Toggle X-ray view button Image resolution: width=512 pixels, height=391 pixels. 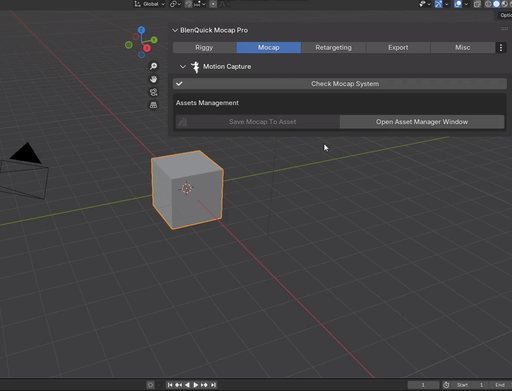tap(477, 4)
